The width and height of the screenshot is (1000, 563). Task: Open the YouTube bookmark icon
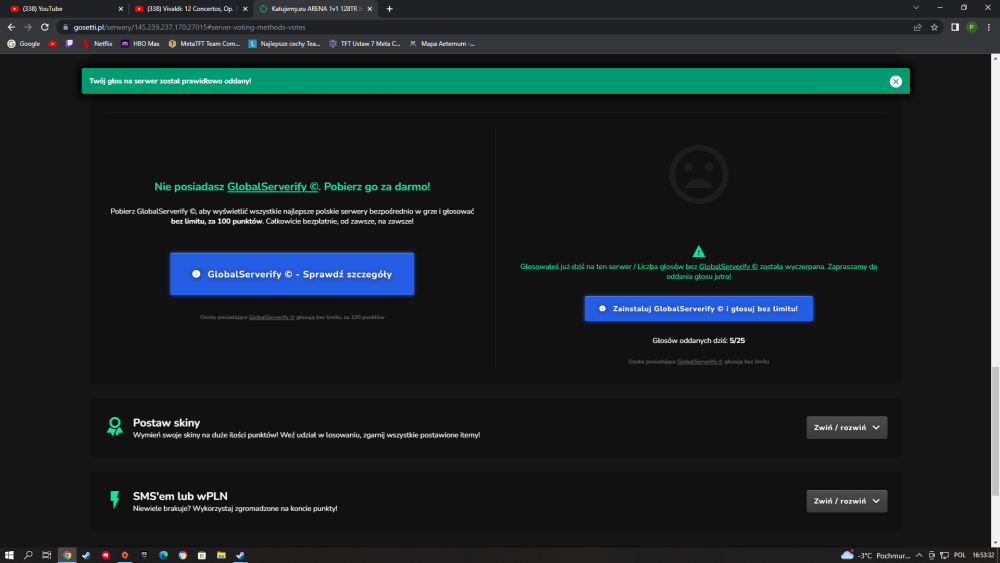pyautogui.click(x=52, y=44)
